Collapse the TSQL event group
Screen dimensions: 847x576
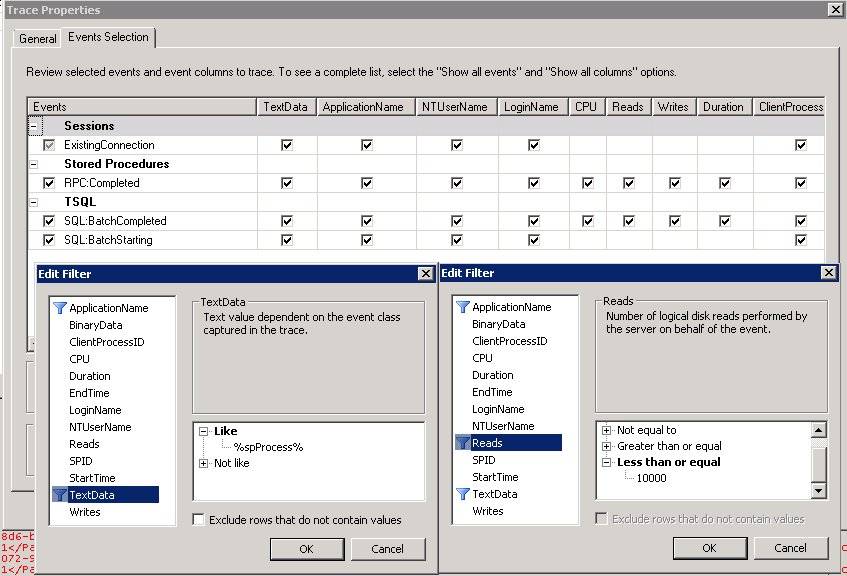pos(33,202)
